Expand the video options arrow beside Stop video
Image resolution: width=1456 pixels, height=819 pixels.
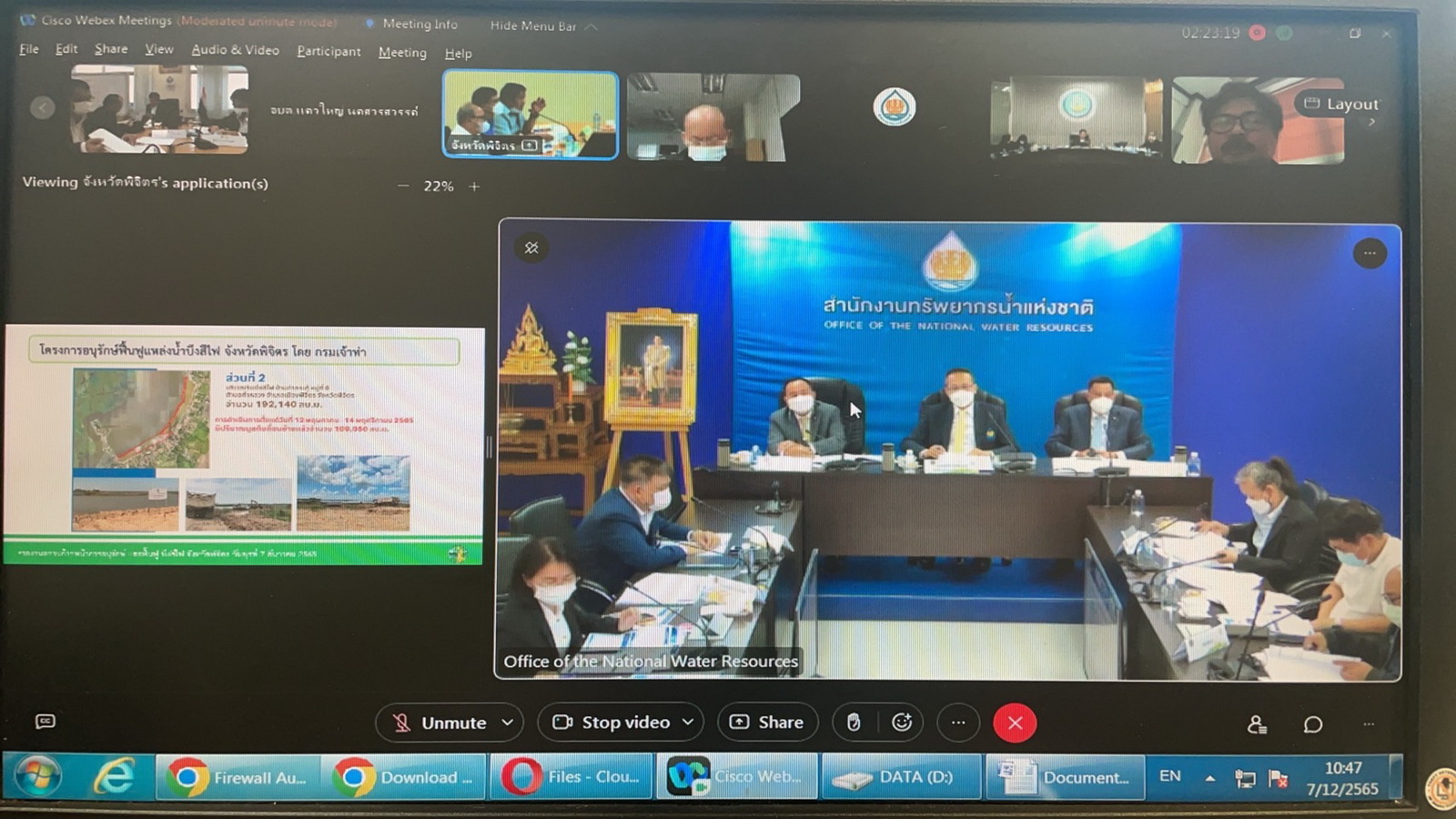click(x=688, y=723)
